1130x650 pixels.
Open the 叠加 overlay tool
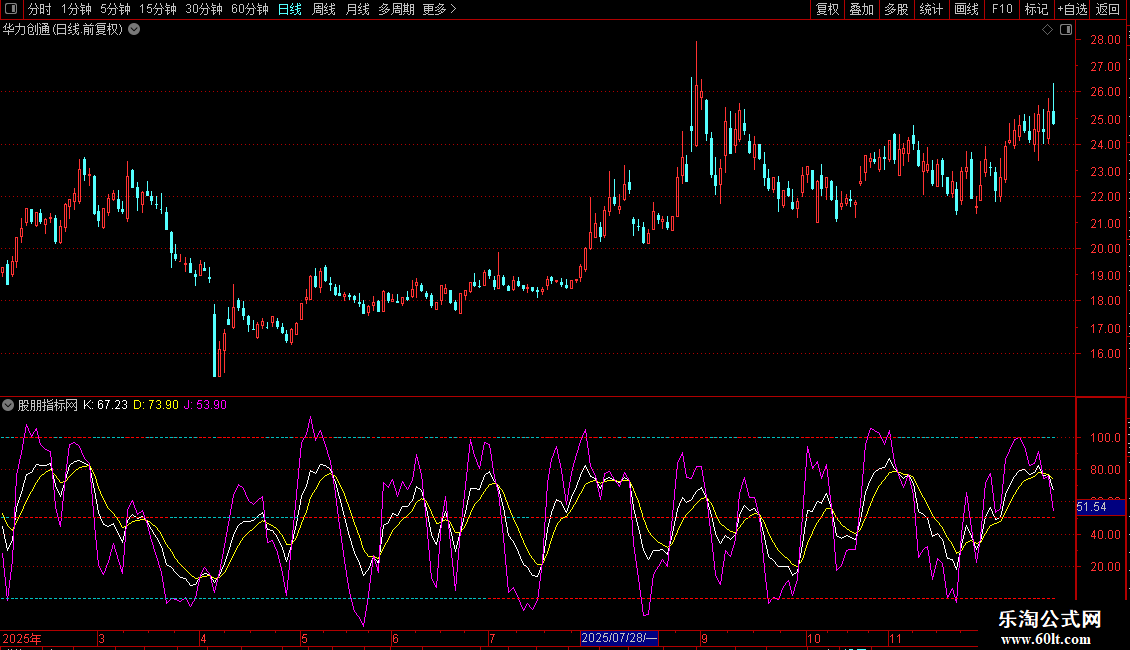coord(861,9)
